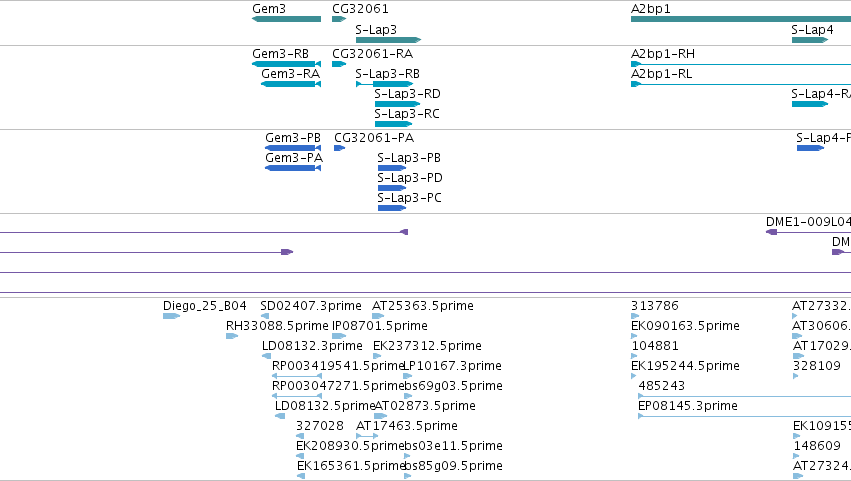851x481 pixels.
Task: Click the A2bp1-RH transcript label
Action: coord(663,54)
